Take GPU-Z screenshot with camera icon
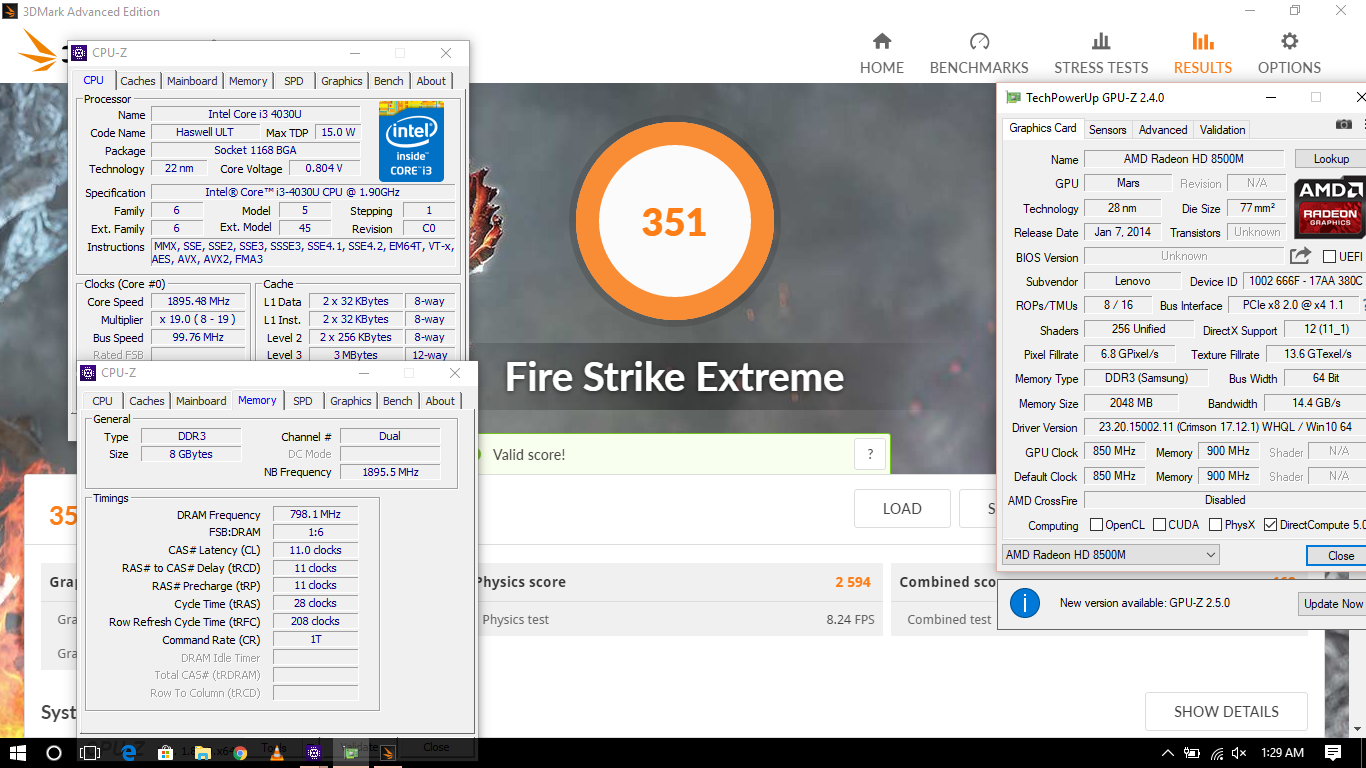1366x768 pixels. coord(1343,124)
